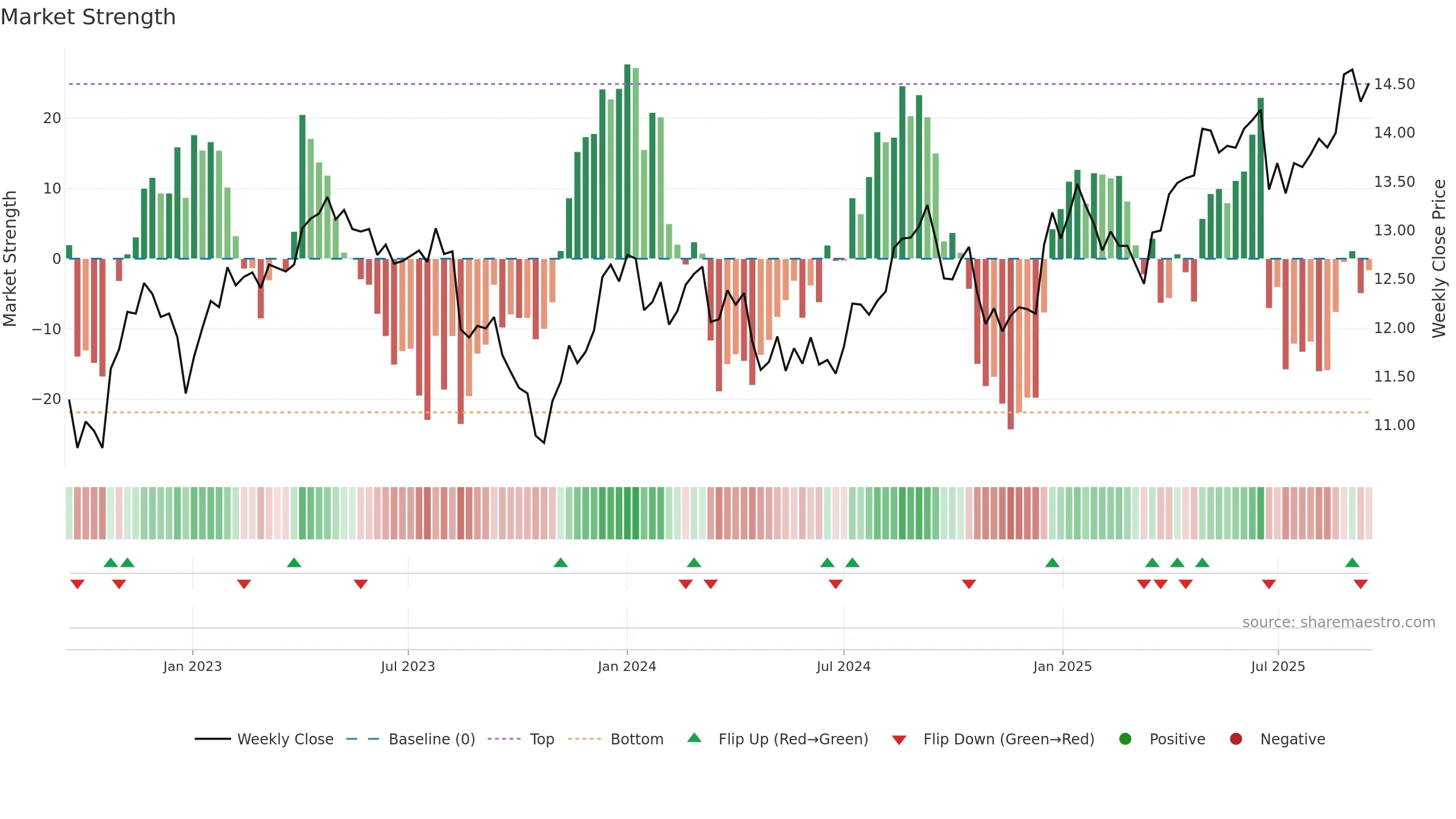Click the Jul 2024 x-axis label
This screenshot has width=1456, height=819.
pyautogui.click(x=843, y=666)
